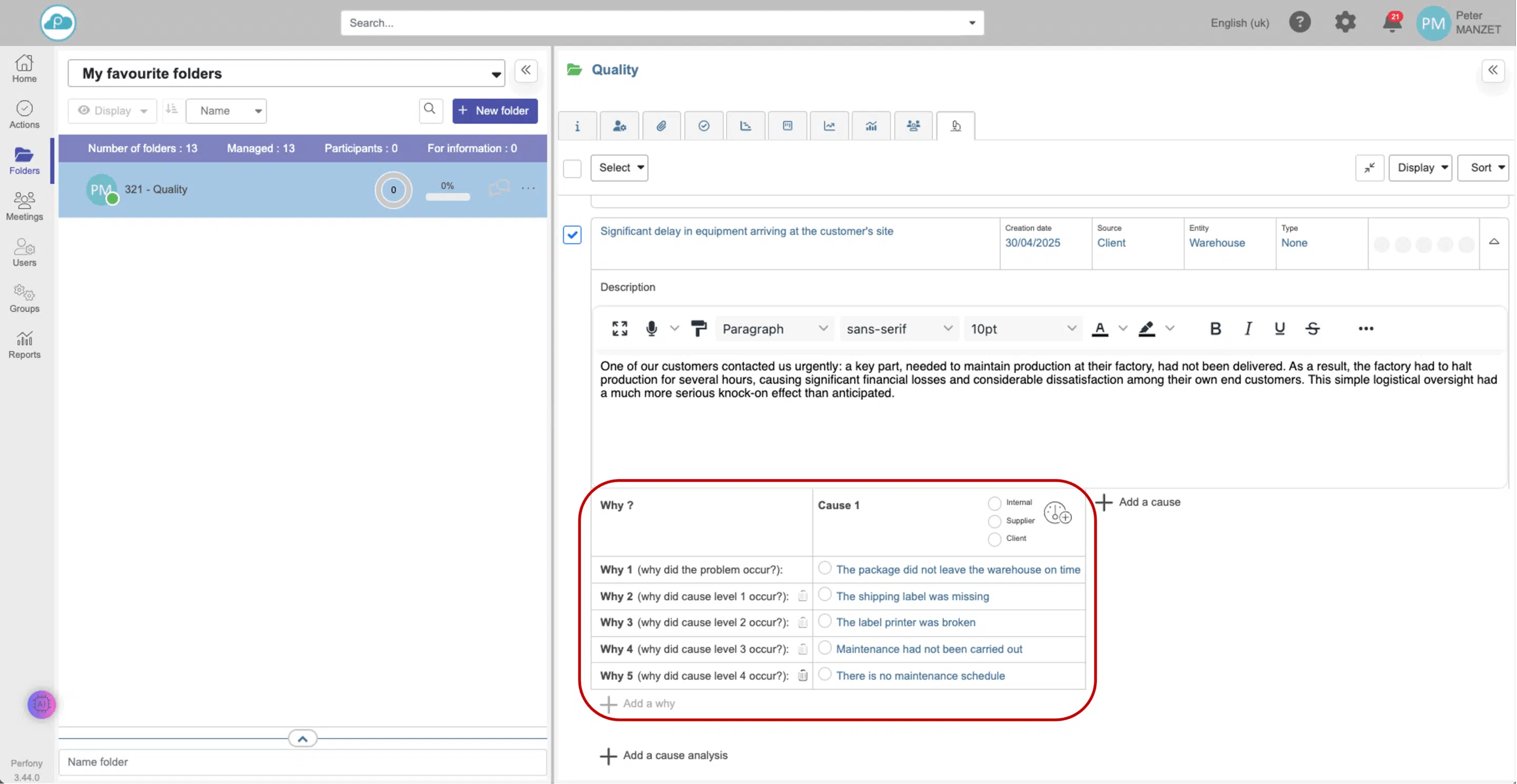Image resolution: width=1517 pixels, height=784 pixels.
Task: Open the AI assistant icon
Action: (41, 704)
